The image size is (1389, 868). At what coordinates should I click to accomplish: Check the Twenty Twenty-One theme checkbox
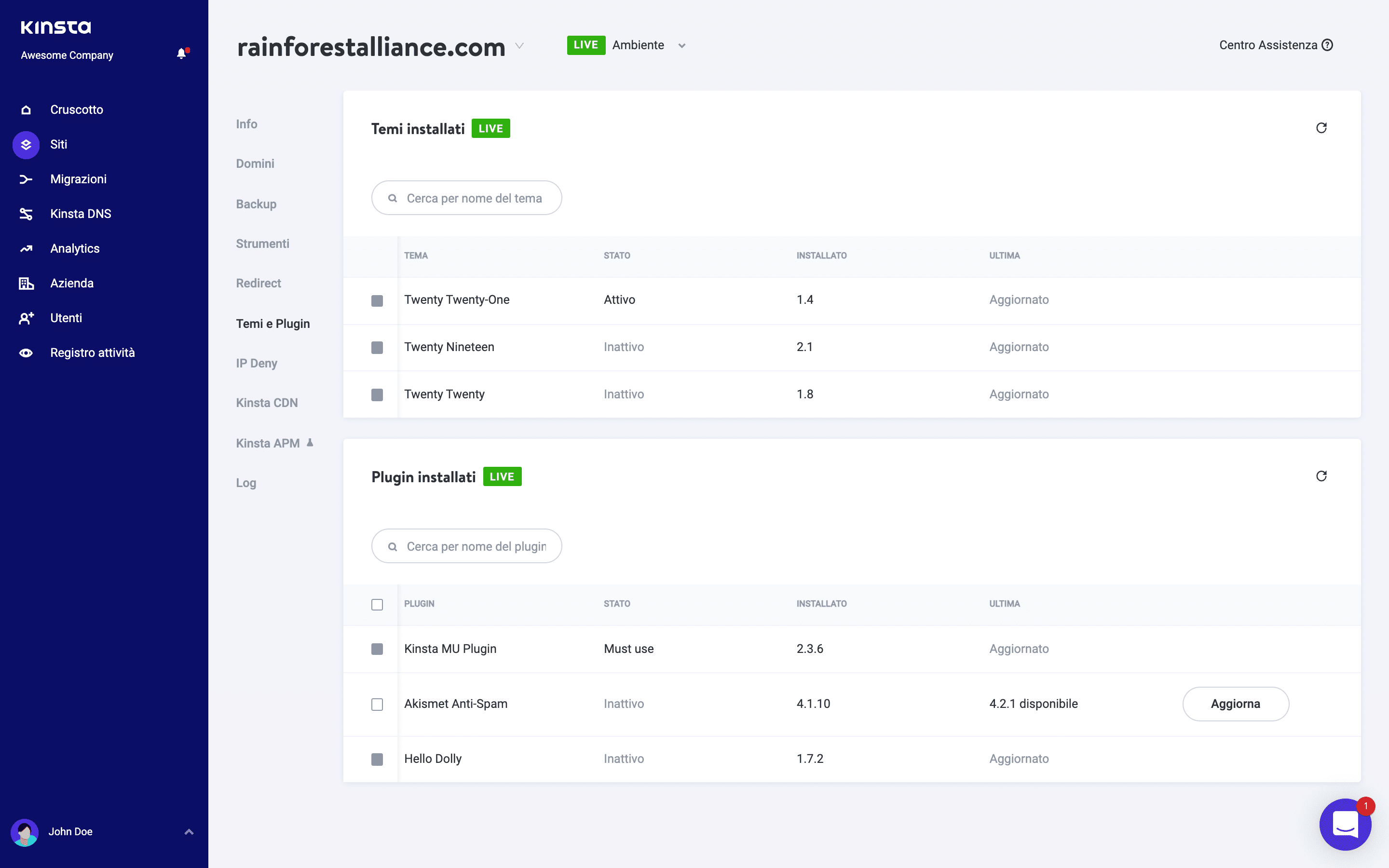[x=377, y=299]
